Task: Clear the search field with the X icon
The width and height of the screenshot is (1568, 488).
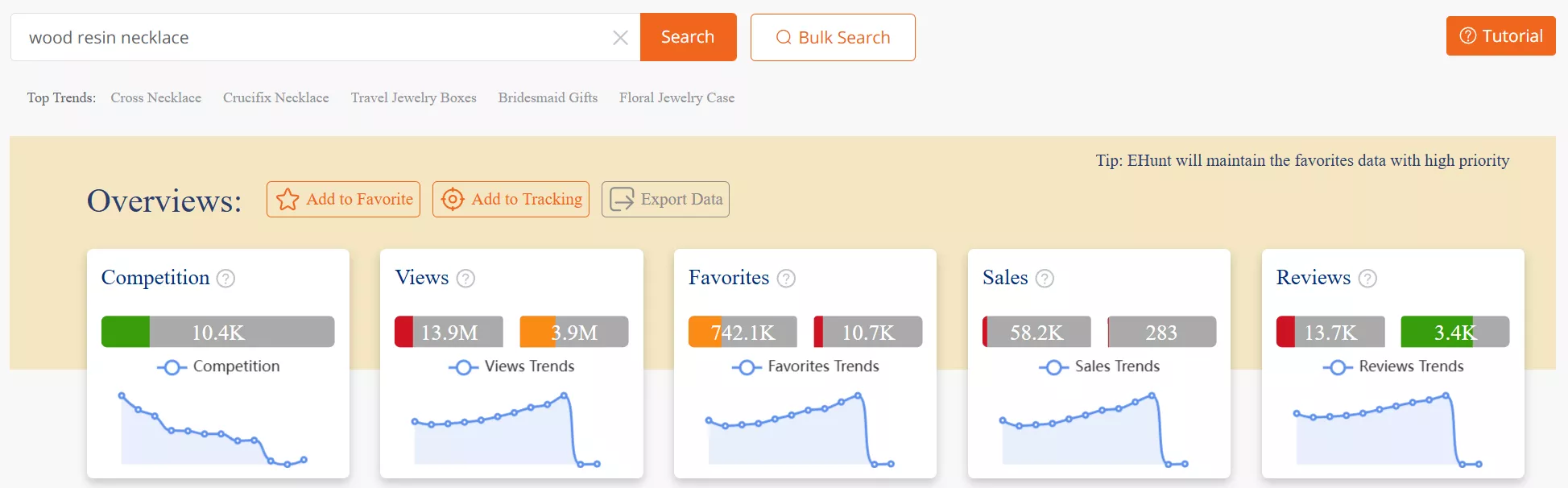Action: 620,38
